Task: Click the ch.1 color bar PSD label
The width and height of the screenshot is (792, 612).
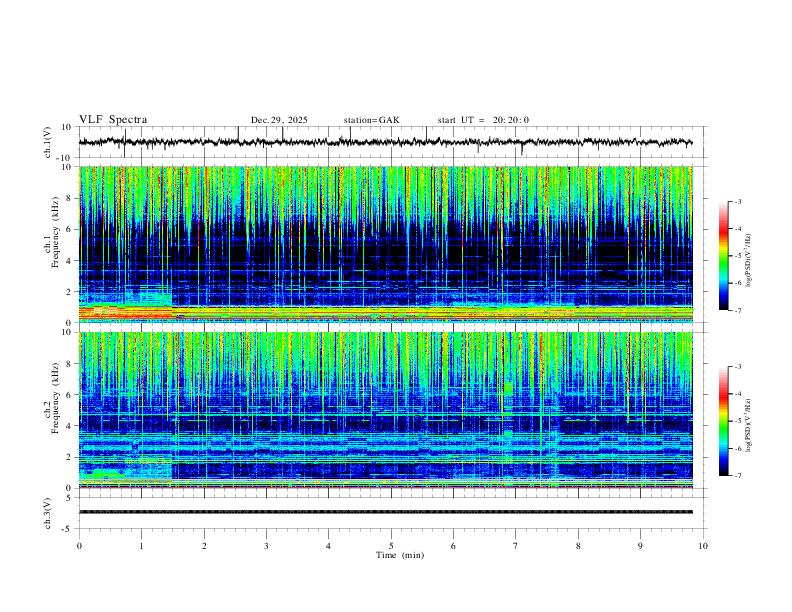Action: pos(749,261)
